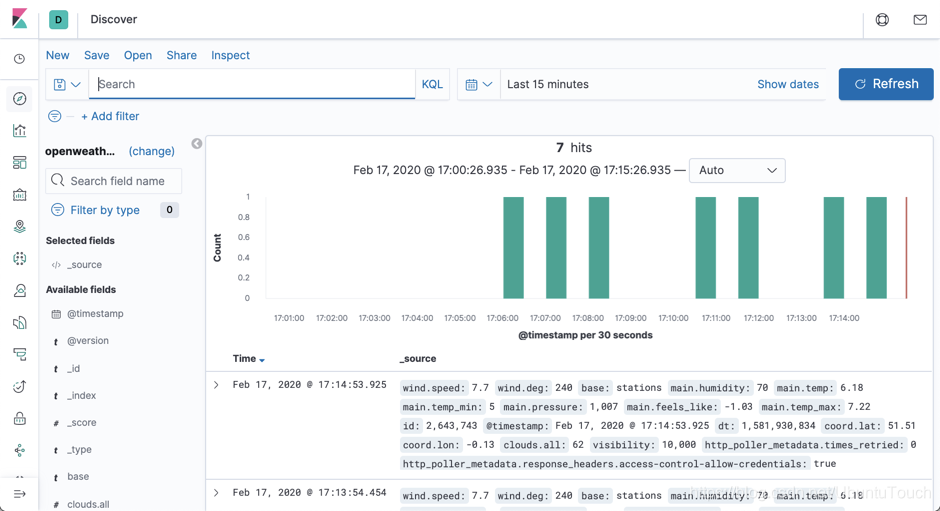Open Maps icon in sidebar

click(20, 227)
